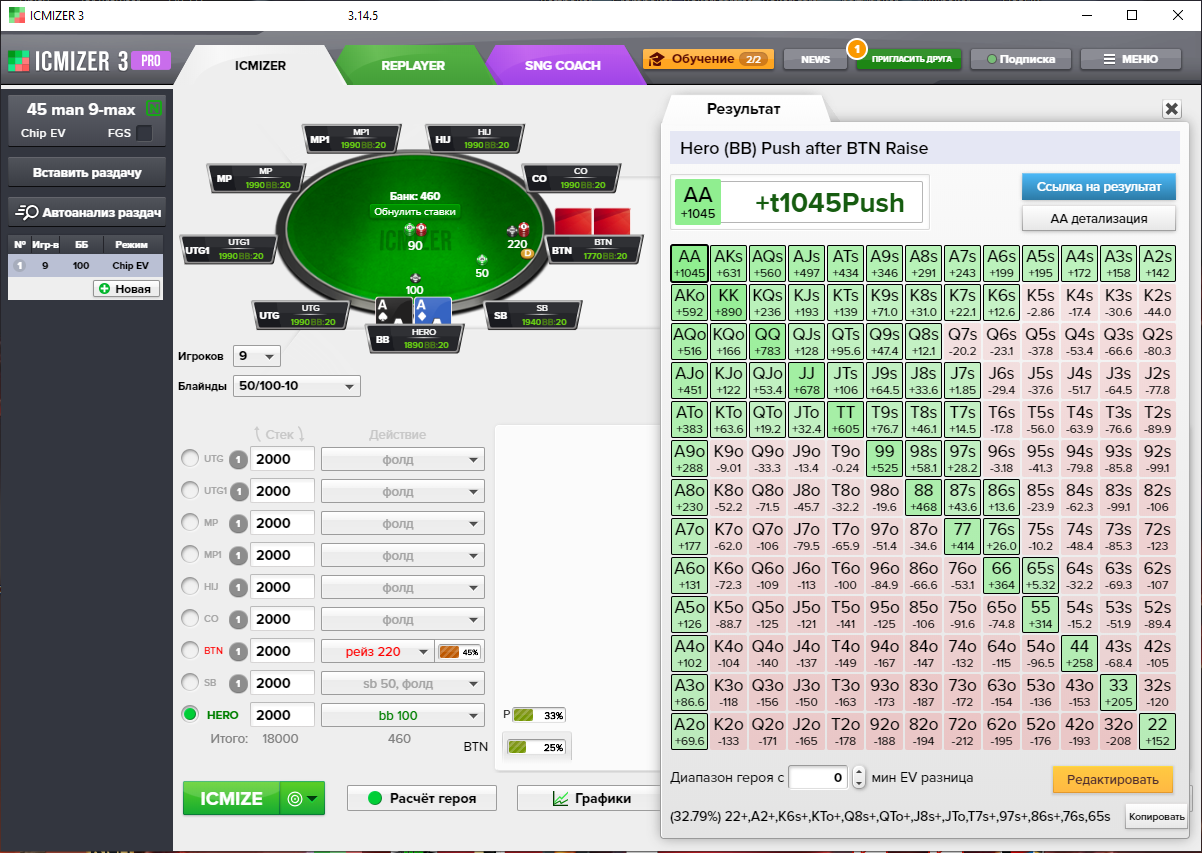Select the AKo cell in hand grid
The width and height of the screenshot is (1202, 853).
coord(690,303)
